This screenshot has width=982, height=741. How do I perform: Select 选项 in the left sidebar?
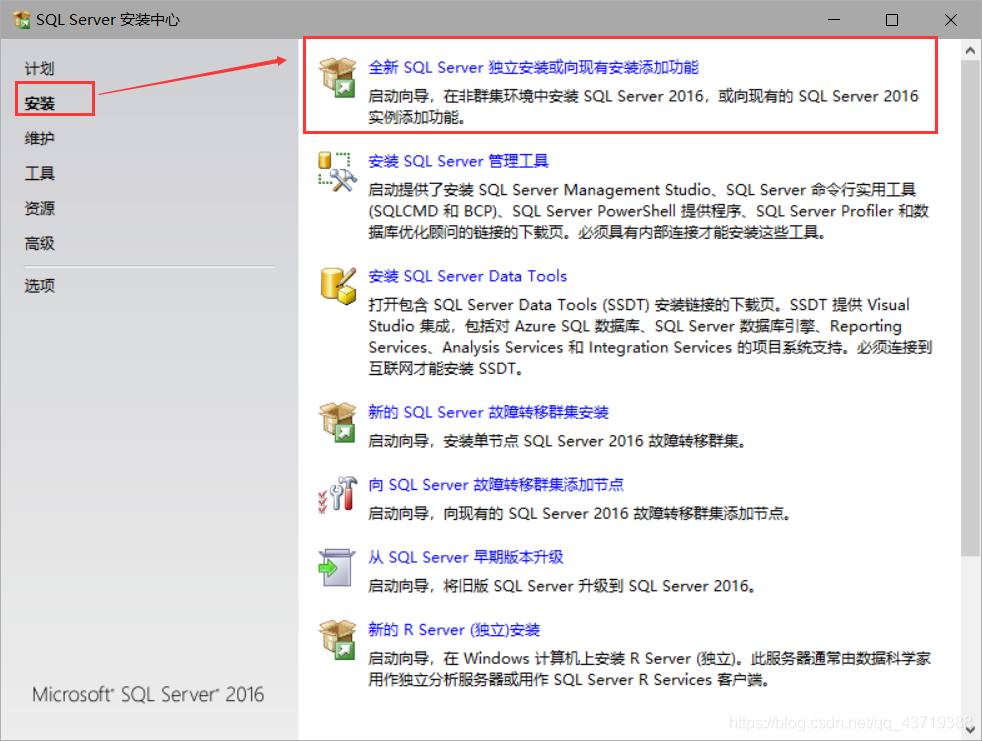pyautogui.click(x=39, y=286)
